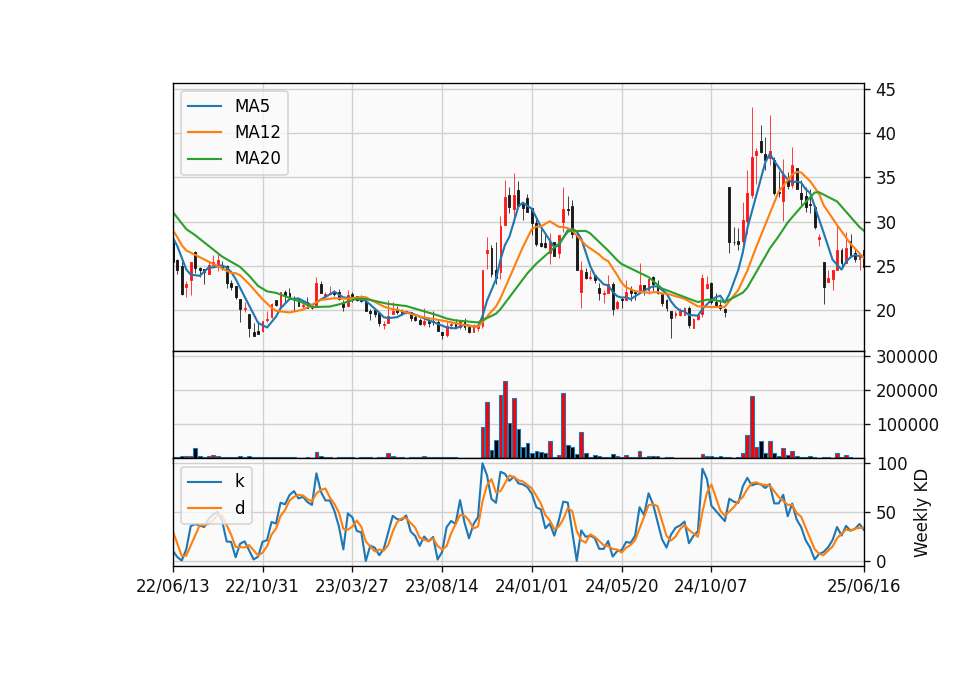Click the orange MA12 legend line sample
Viewport: 960px width, 690px height.
point(204,132)
